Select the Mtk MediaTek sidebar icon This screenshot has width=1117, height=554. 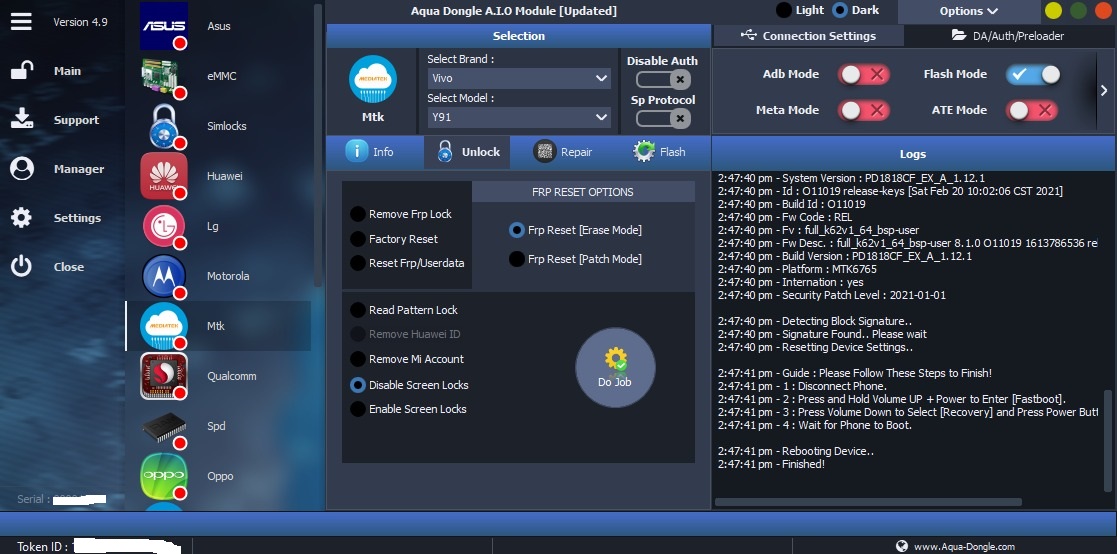164,326
